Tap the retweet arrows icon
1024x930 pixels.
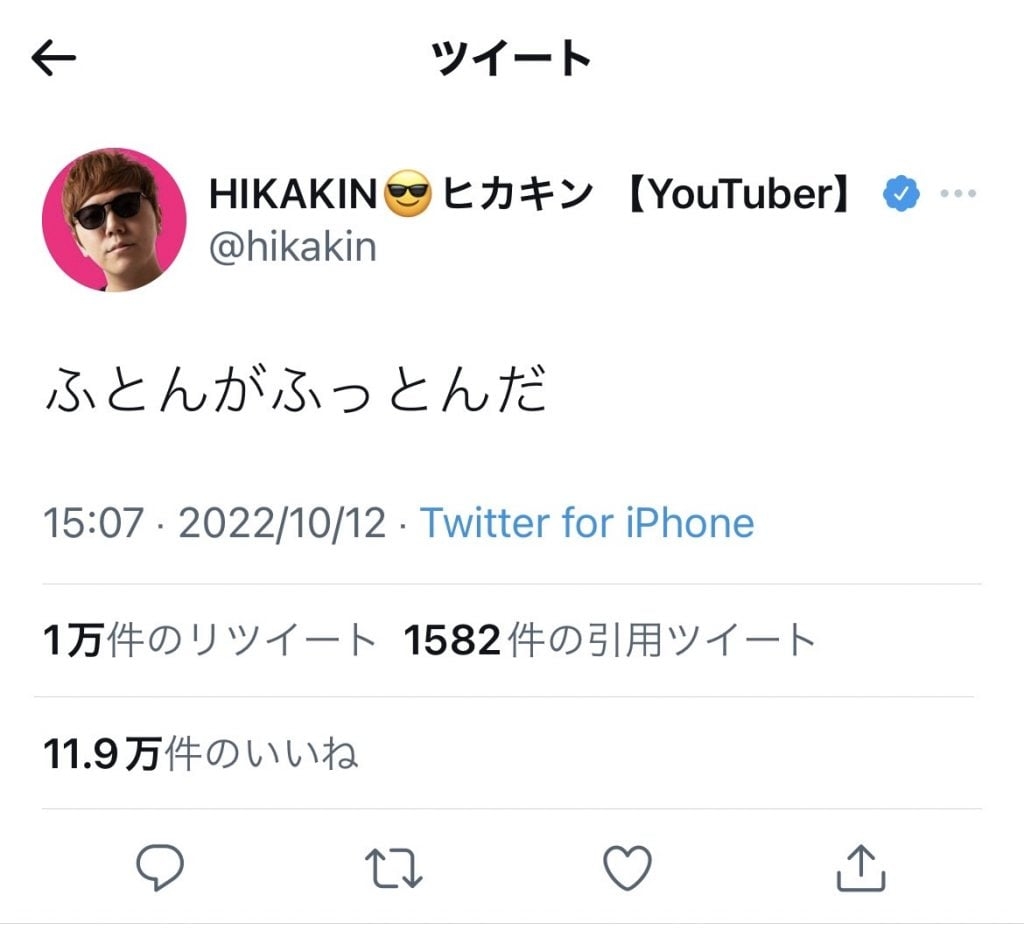(x=394, y=868)
